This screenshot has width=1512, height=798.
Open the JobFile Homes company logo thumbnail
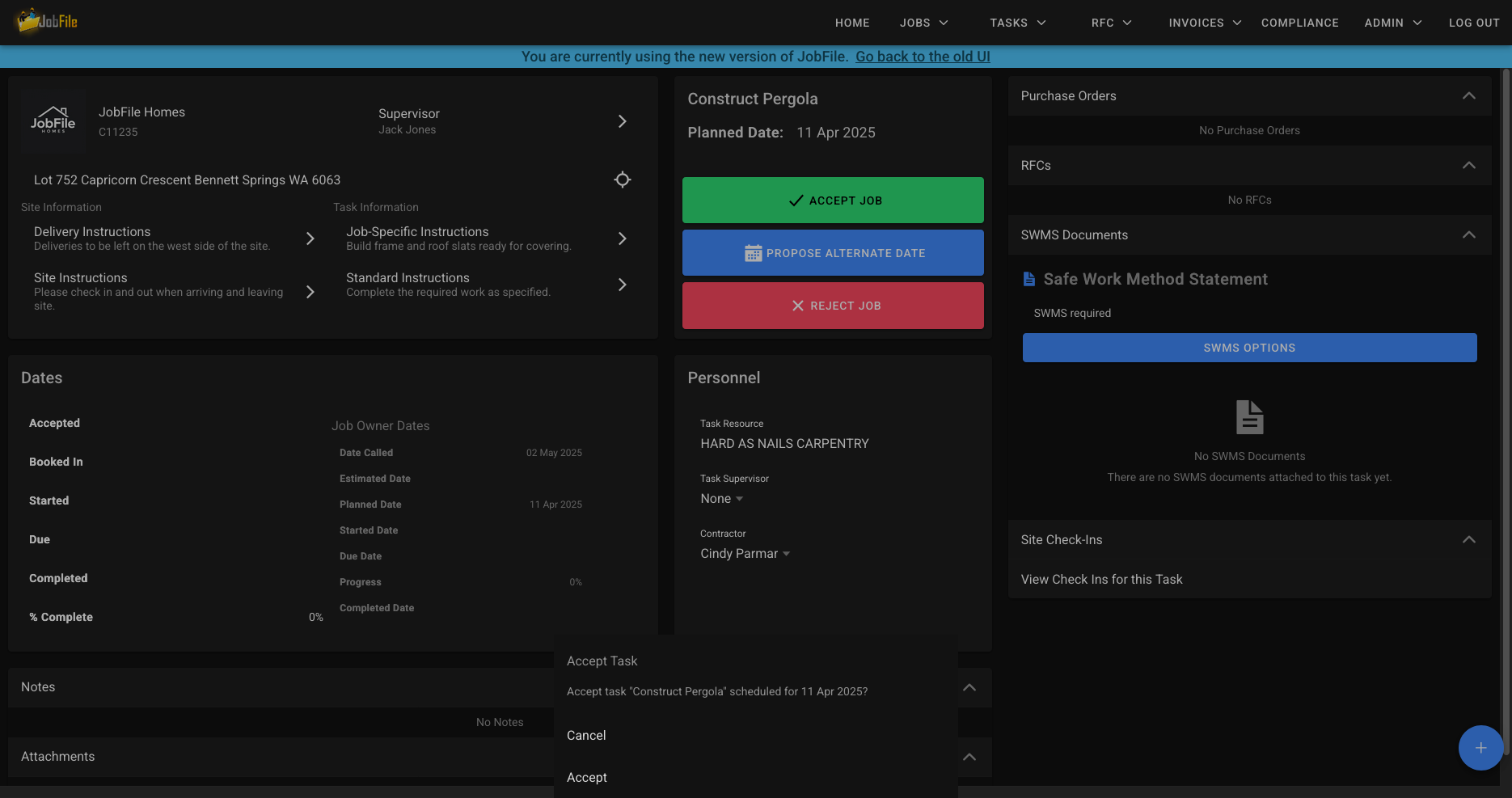tap(53, 121)
